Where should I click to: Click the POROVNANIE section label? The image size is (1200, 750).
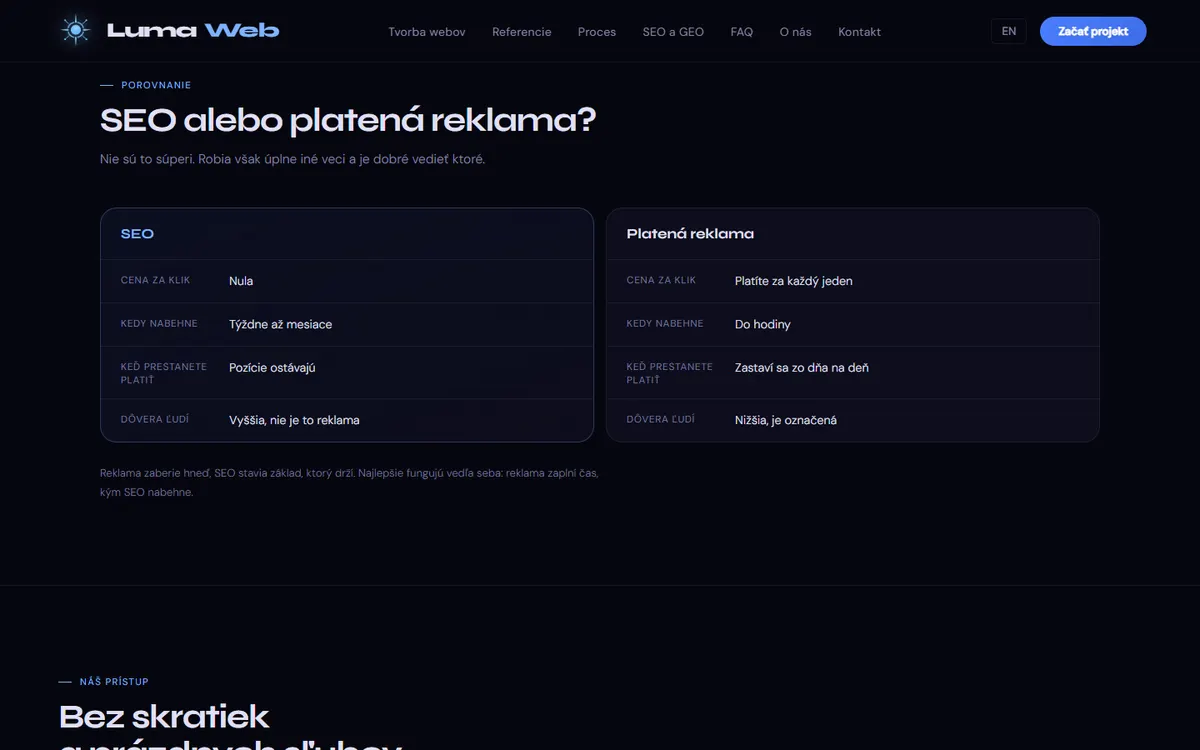(x=156, y=85)
